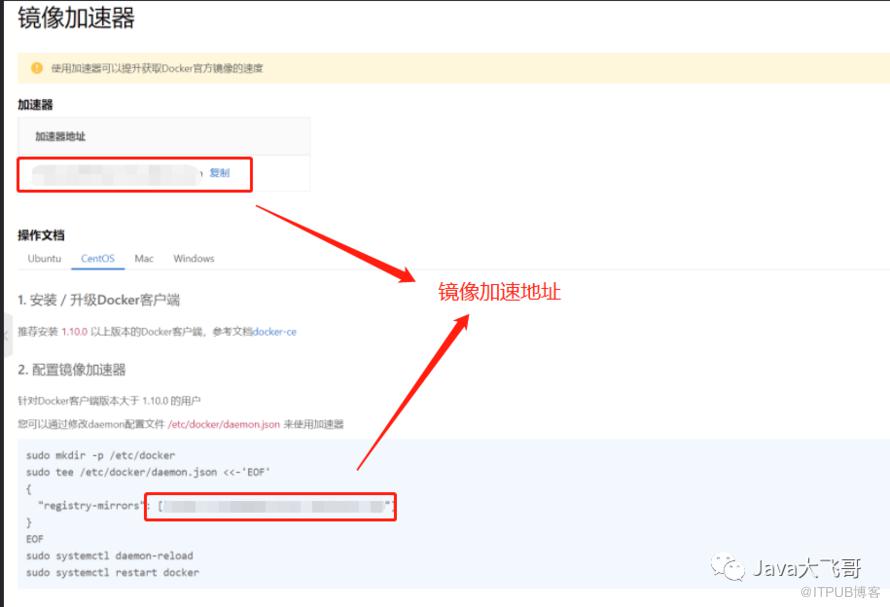Click the sudo systemctl restart docker line
This screenshot has height=607, width=890.
[112, 572]
